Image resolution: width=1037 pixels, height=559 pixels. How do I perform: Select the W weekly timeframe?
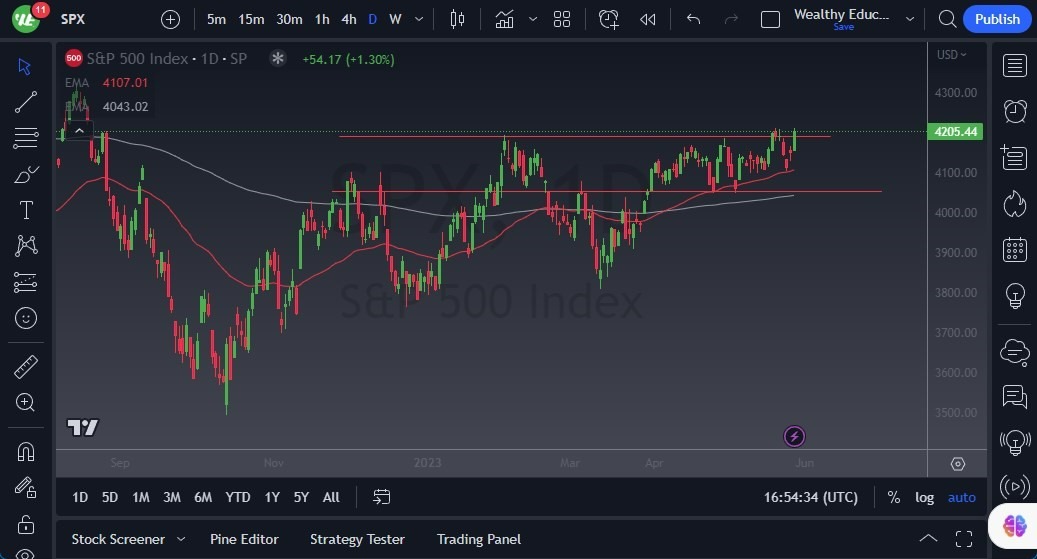coord(395,20)
